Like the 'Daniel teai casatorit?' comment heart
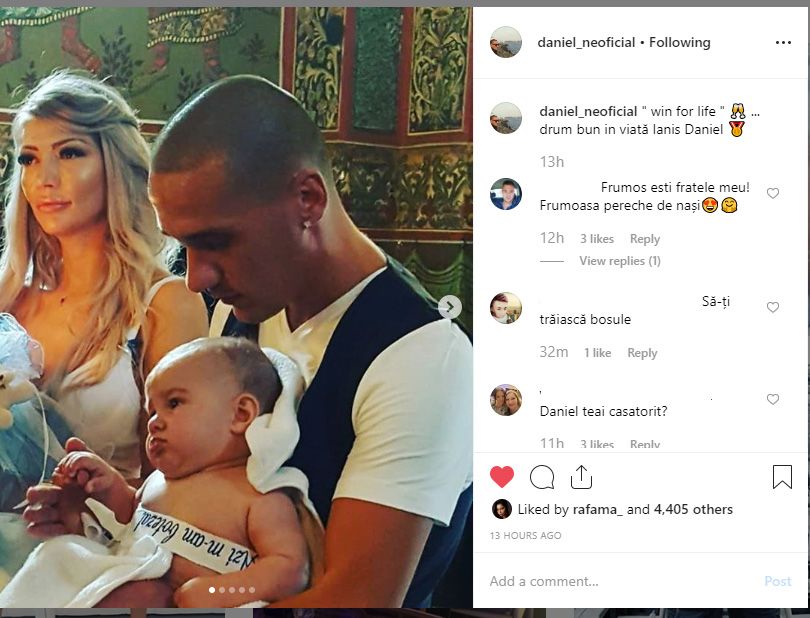 [773, 399]
